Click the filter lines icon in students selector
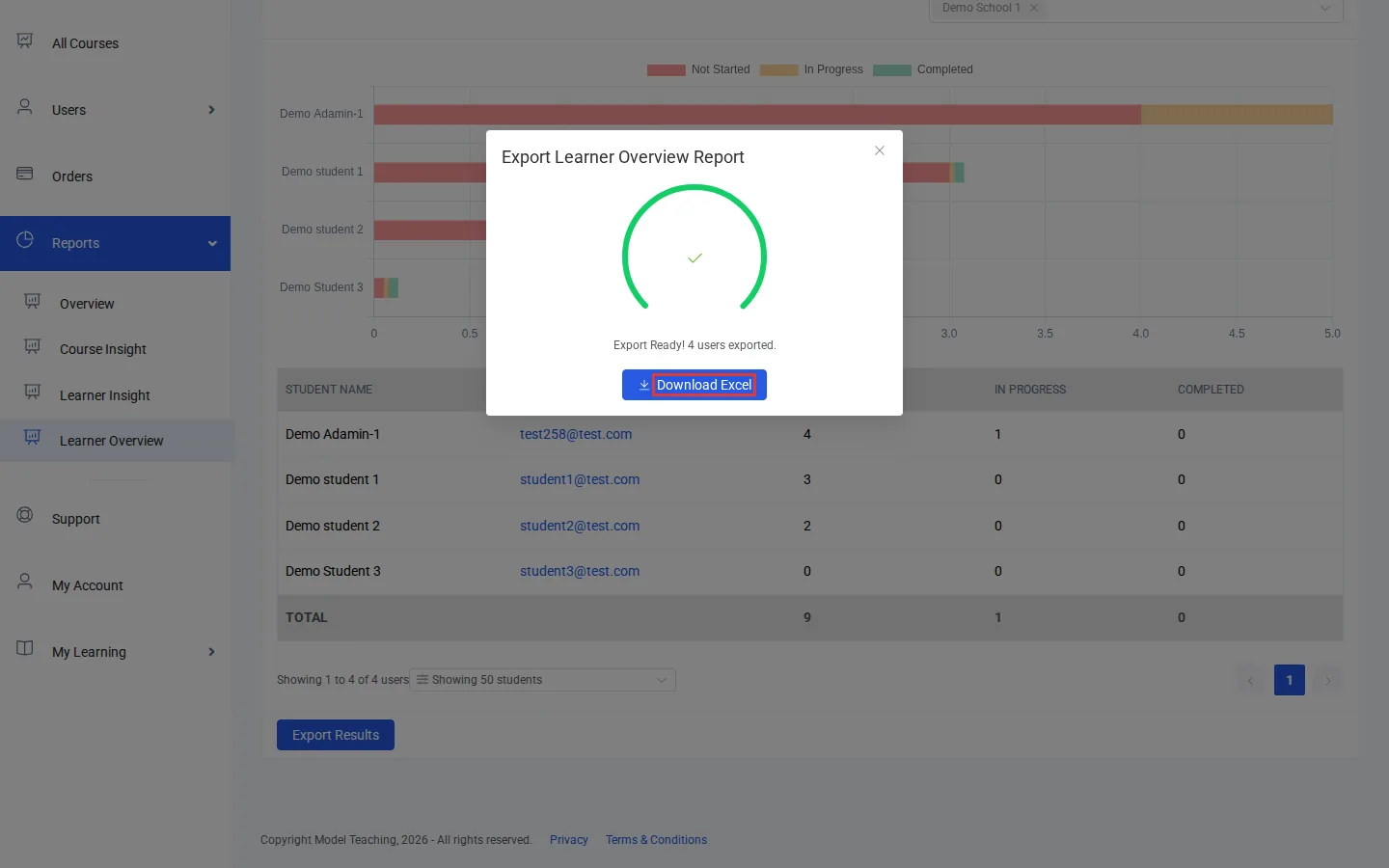The image size is (1389, 868). tap(422, 680)
